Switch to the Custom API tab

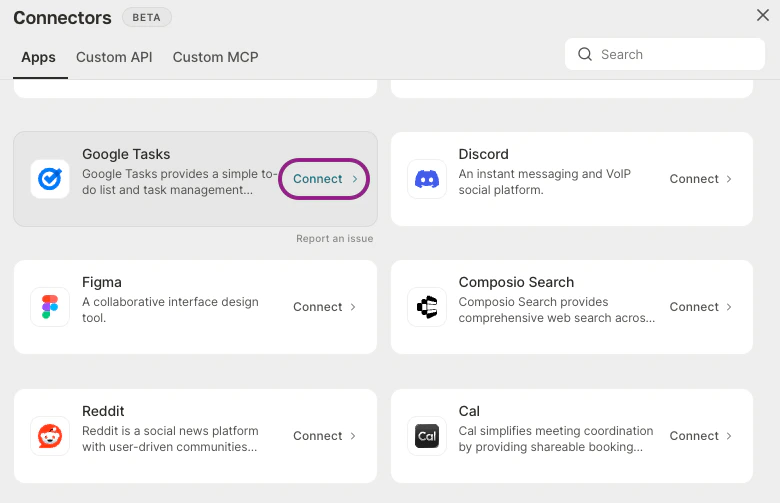[114, 57]
